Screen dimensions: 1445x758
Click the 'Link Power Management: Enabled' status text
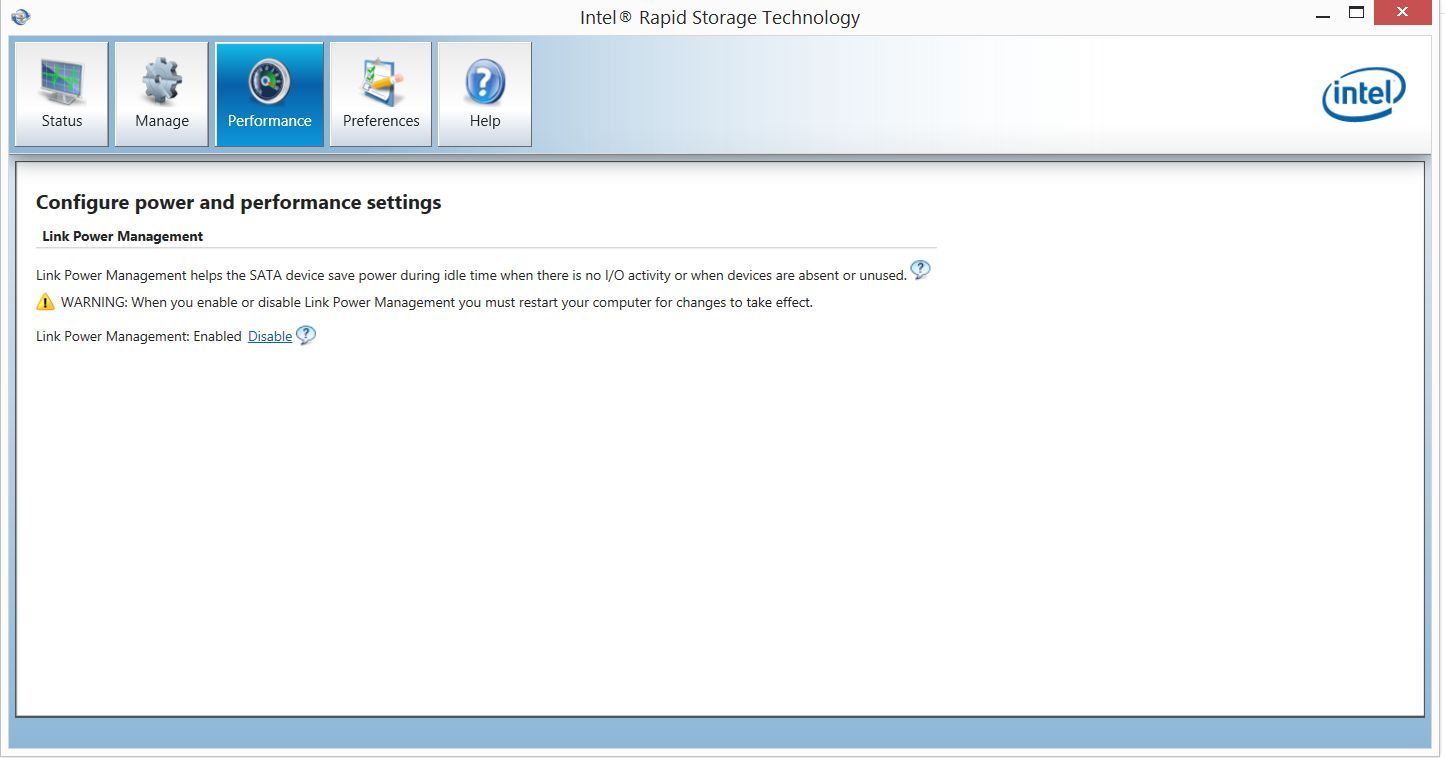[x=139, y=337]
